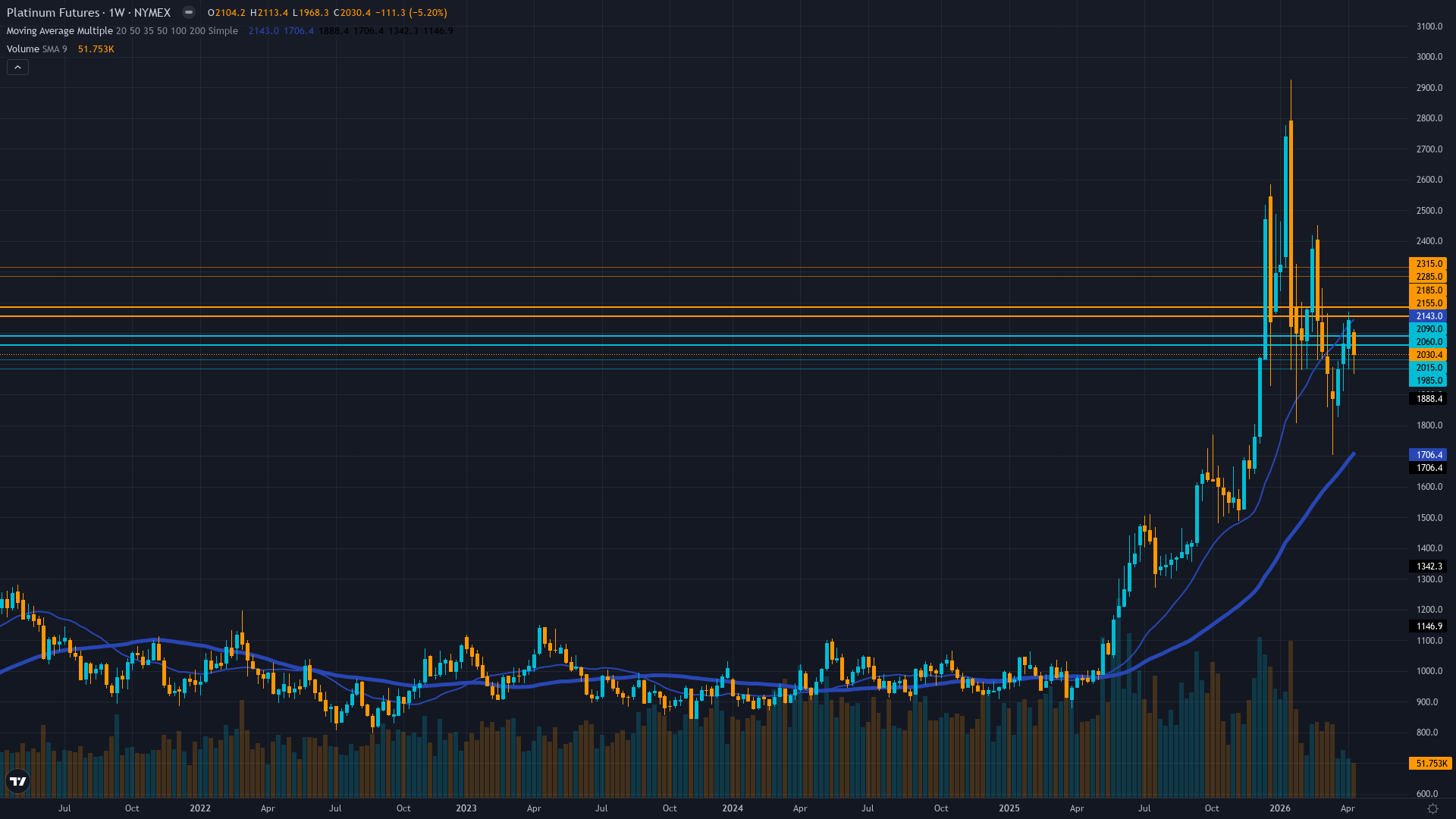Select the Volume SMA 9 indicator legend
The image size is (1456, 819).
click(36, 49)
